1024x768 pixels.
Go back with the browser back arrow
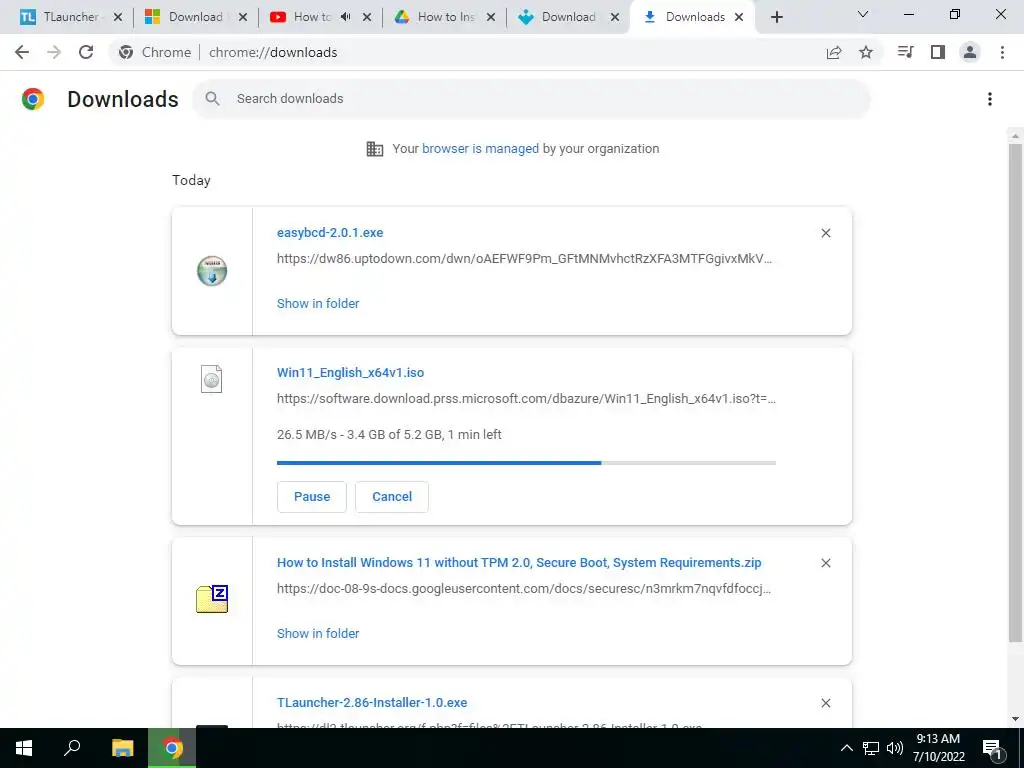22,52
